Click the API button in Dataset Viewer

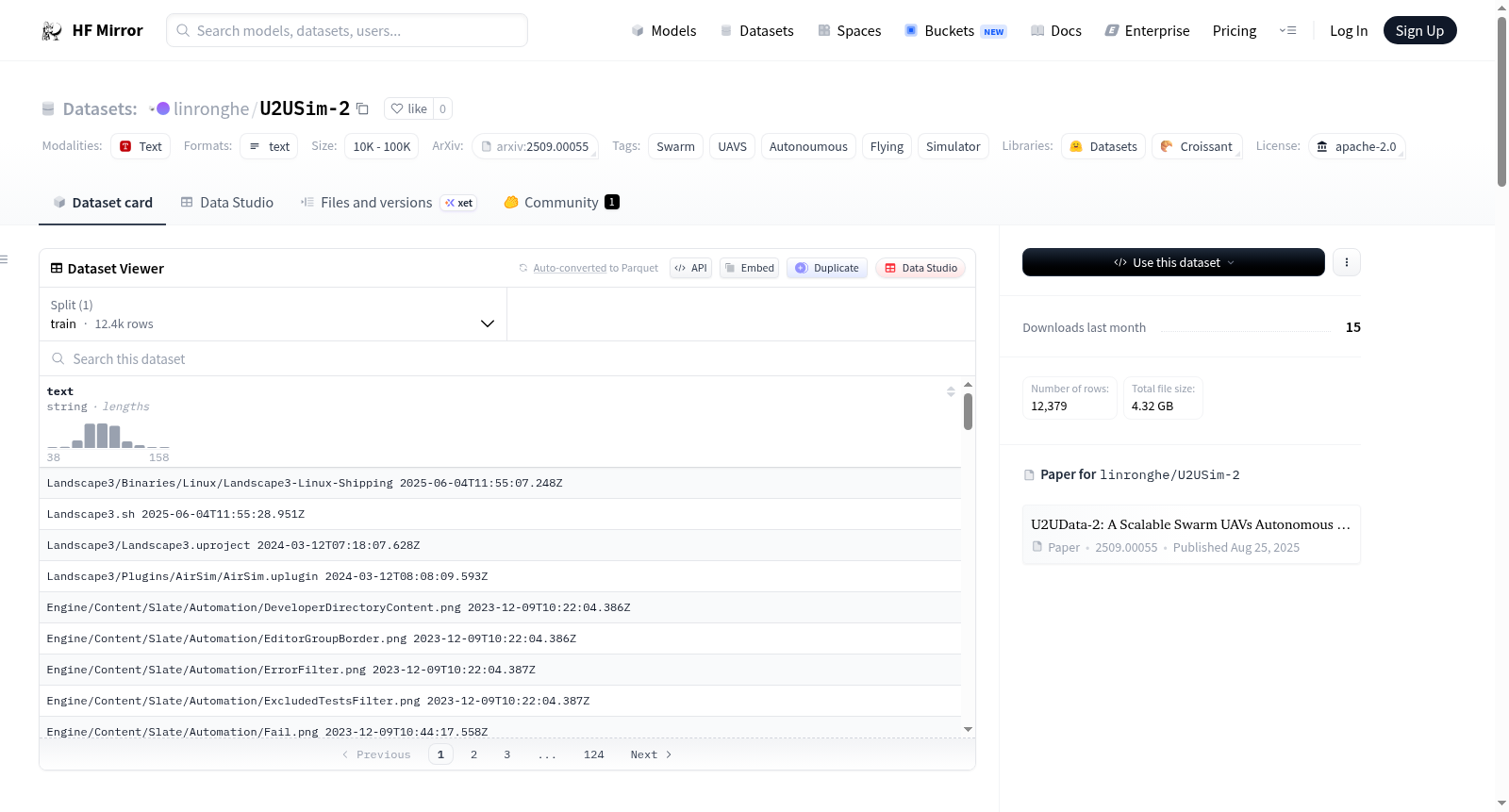(690, 268)
